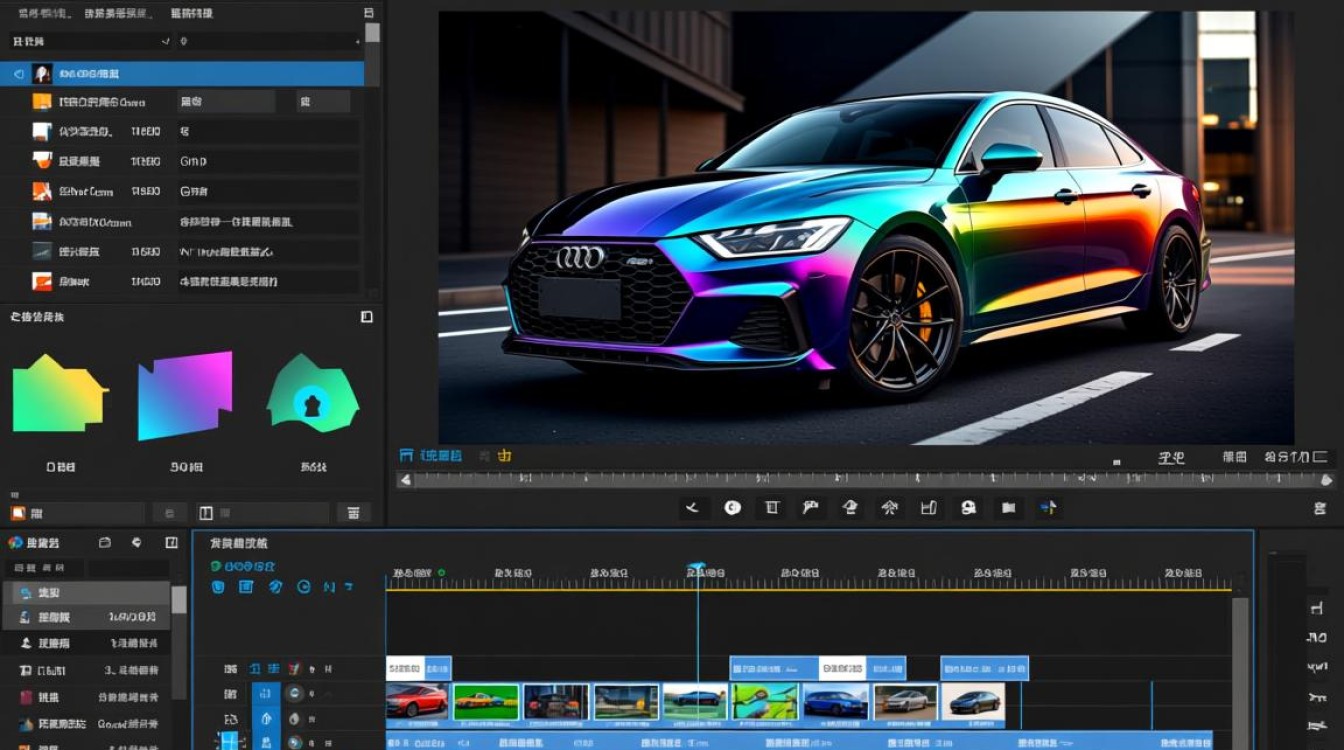Open the panel menu icon of the top-left panel

(x=369, y=13)
